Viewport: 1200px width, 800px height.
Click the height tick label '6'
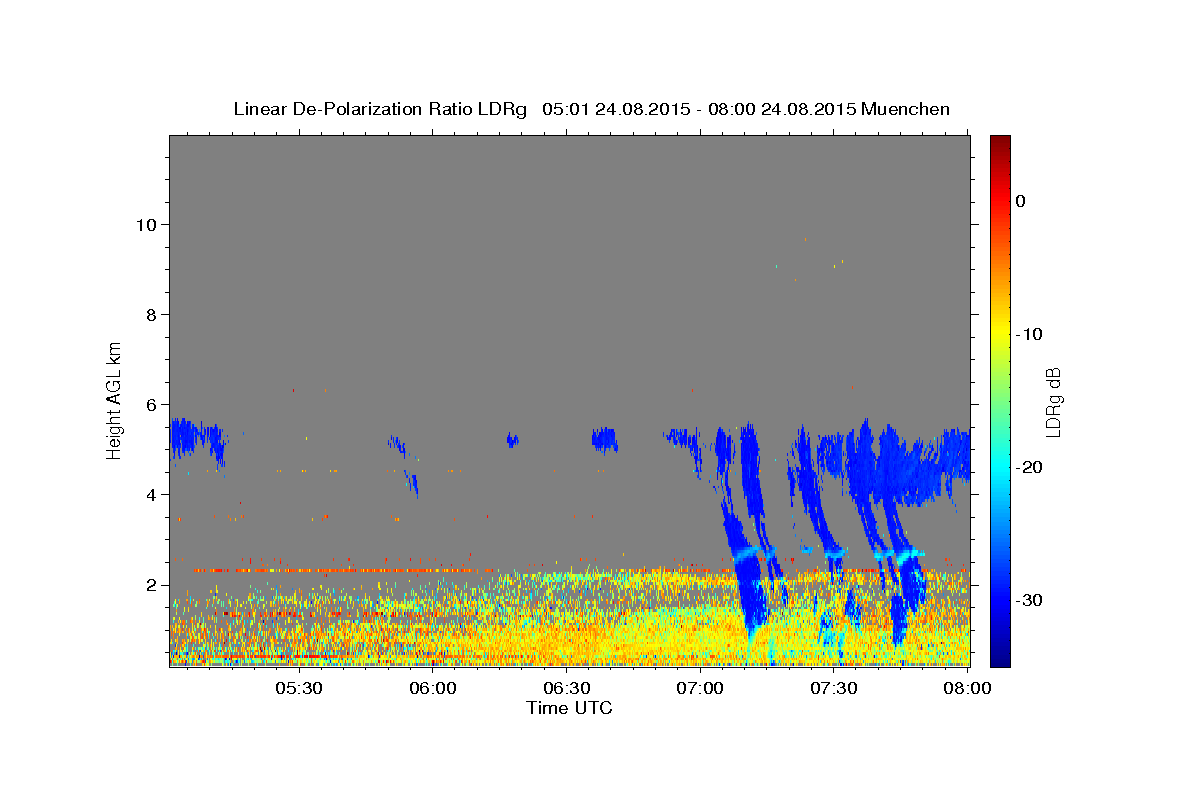click(152, 404)
